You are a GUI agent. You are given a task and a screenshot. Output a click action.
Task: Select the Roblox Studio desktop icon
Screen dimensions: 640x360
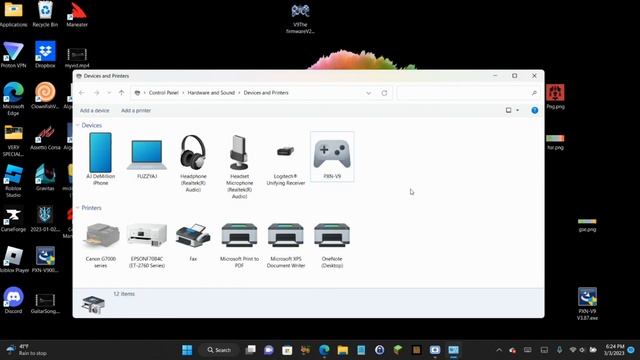click(x=13, y=181)
